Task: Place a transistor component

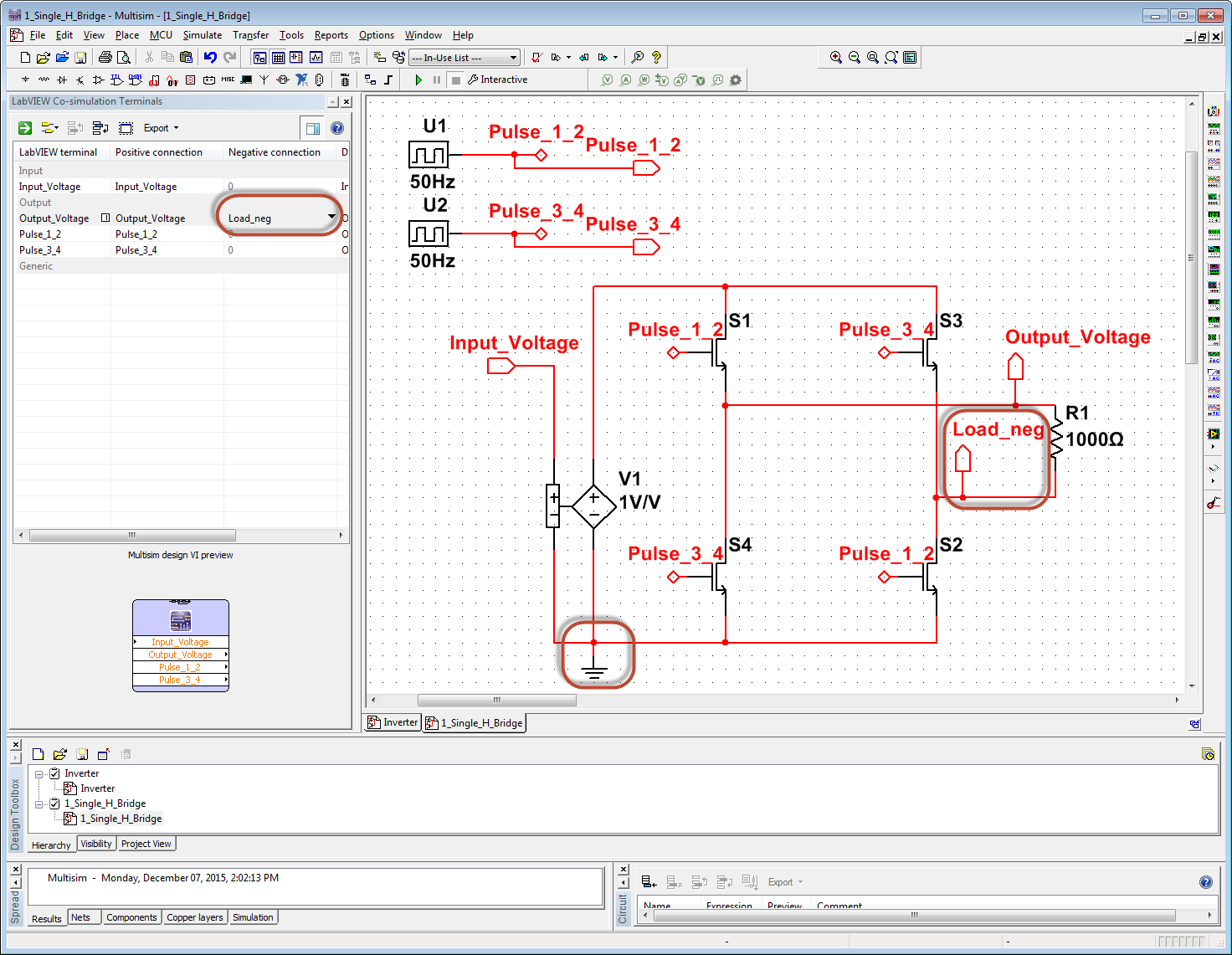Action: coord(80,80)
